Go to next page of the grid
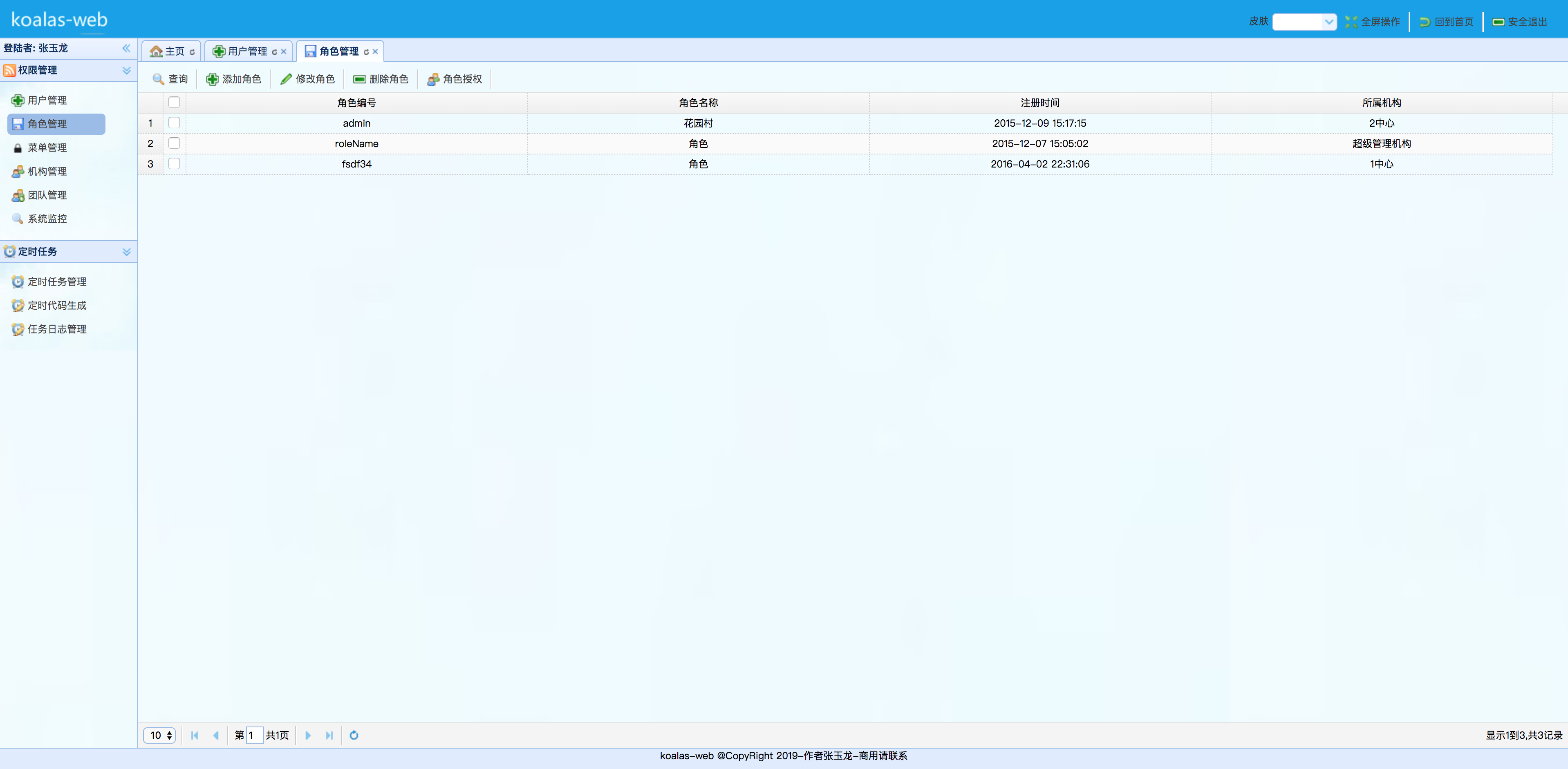 tap(308, 735)
